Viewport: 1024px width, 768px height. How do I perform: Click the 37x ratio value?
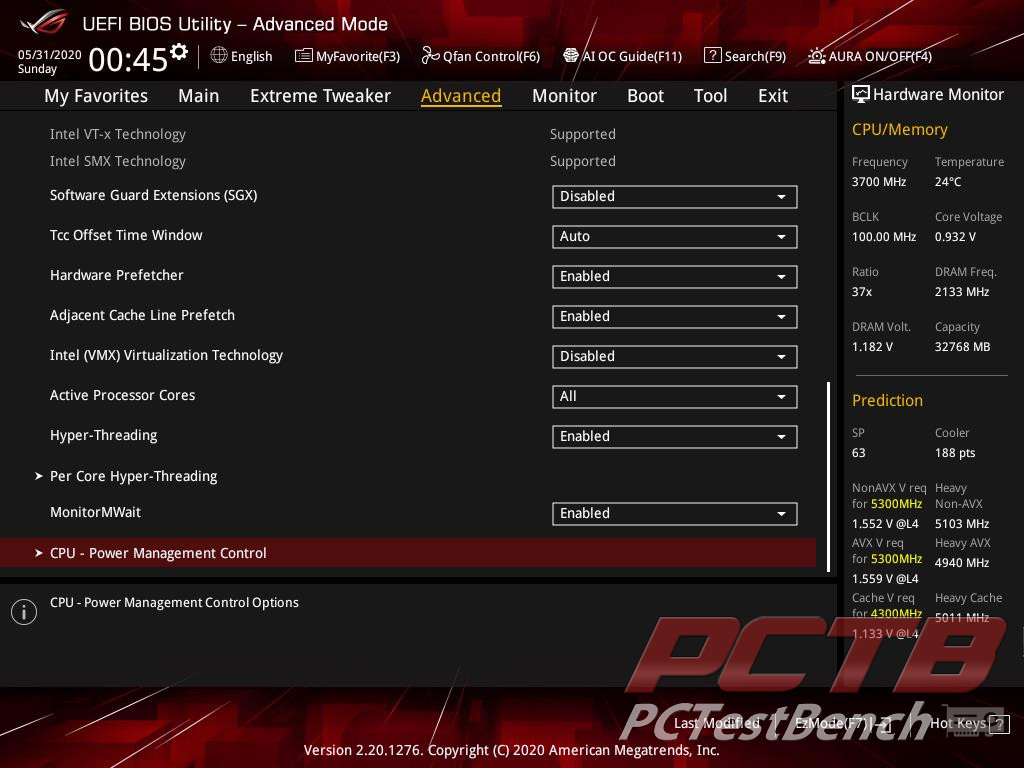click(x=861, y=291)
